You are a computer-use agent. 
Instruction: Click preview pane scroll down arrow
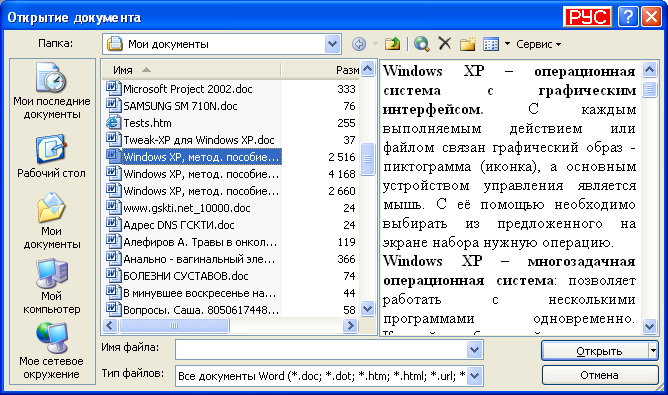click(649, 326)
